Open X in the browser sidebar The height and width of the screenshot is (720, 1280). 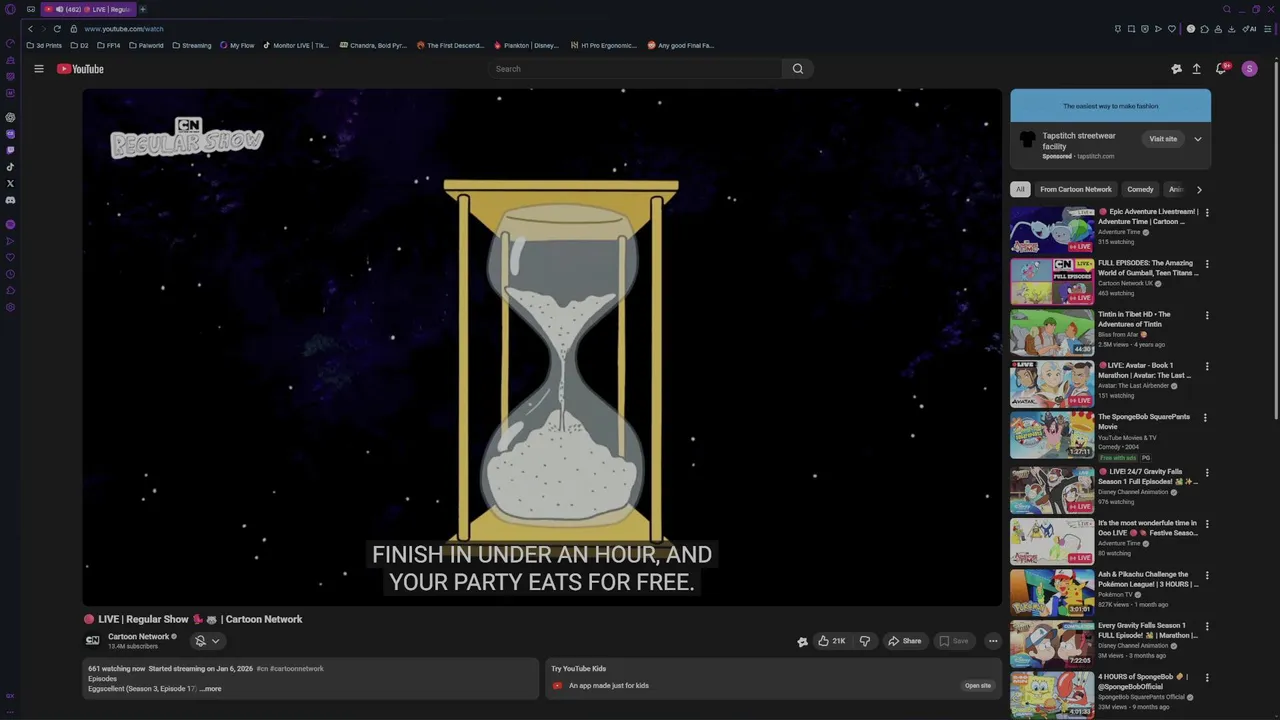click(x=10, y=183)
